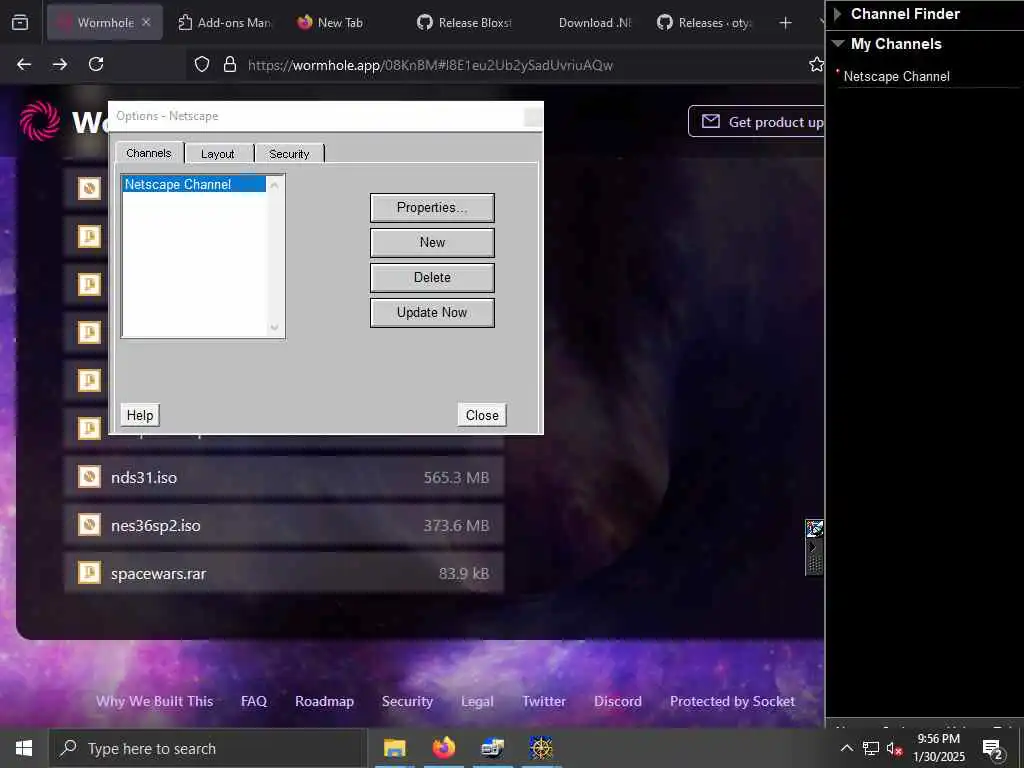Screen dimensions: 1024x768
Task: Click the Firefox taskbar icon
Action: click(444, 748)
